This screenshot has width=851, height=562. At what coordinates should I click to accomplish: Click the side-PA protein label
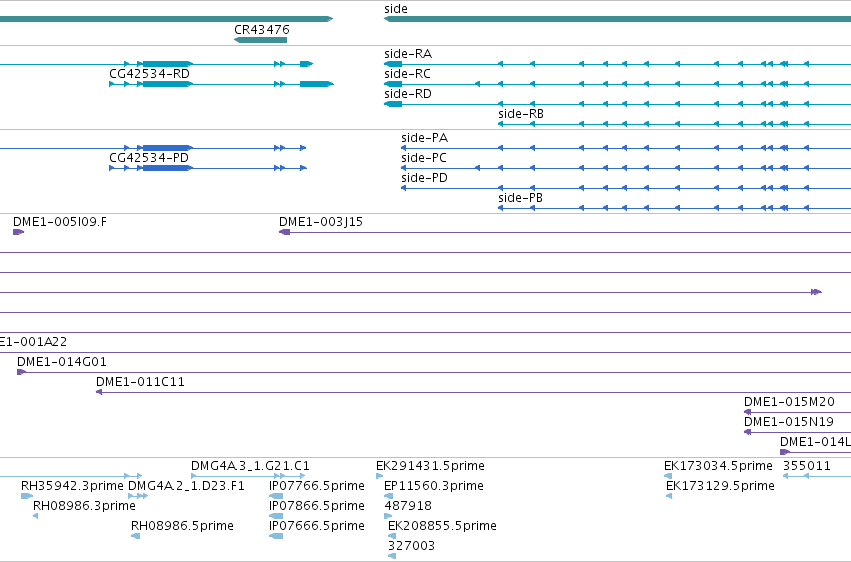point(424,138)
